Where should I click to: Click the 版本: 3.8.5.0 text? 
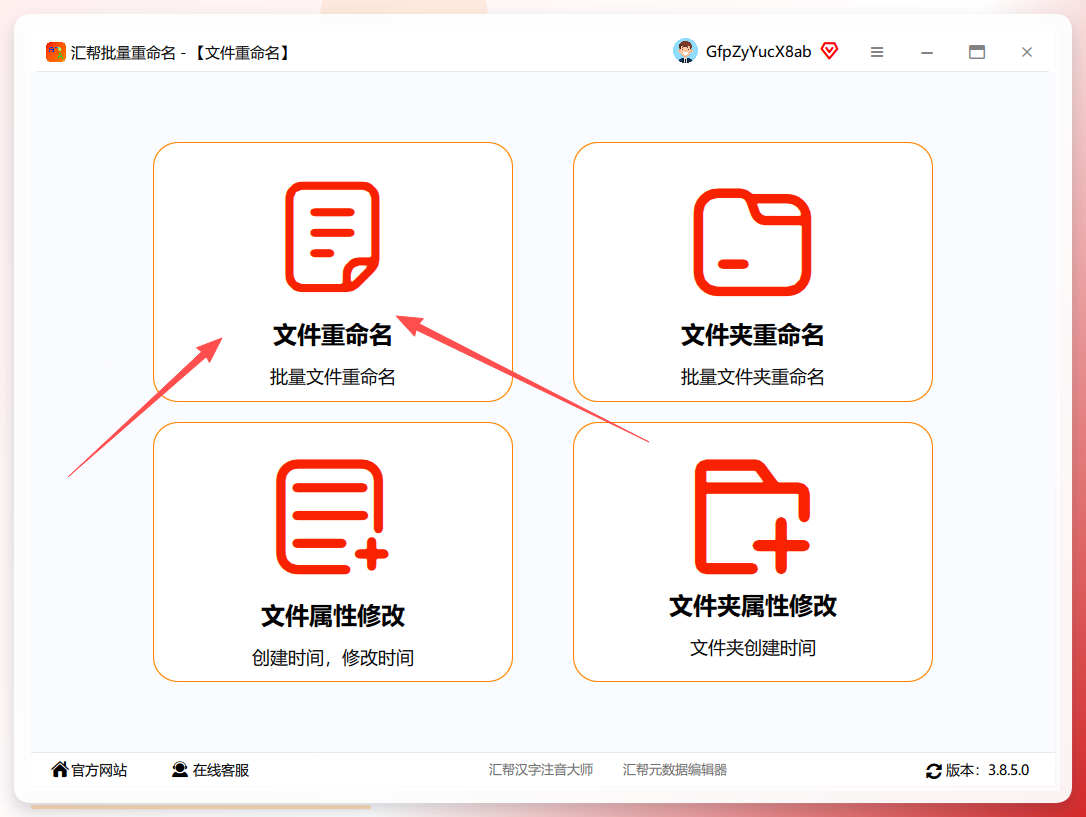[988, 770]
